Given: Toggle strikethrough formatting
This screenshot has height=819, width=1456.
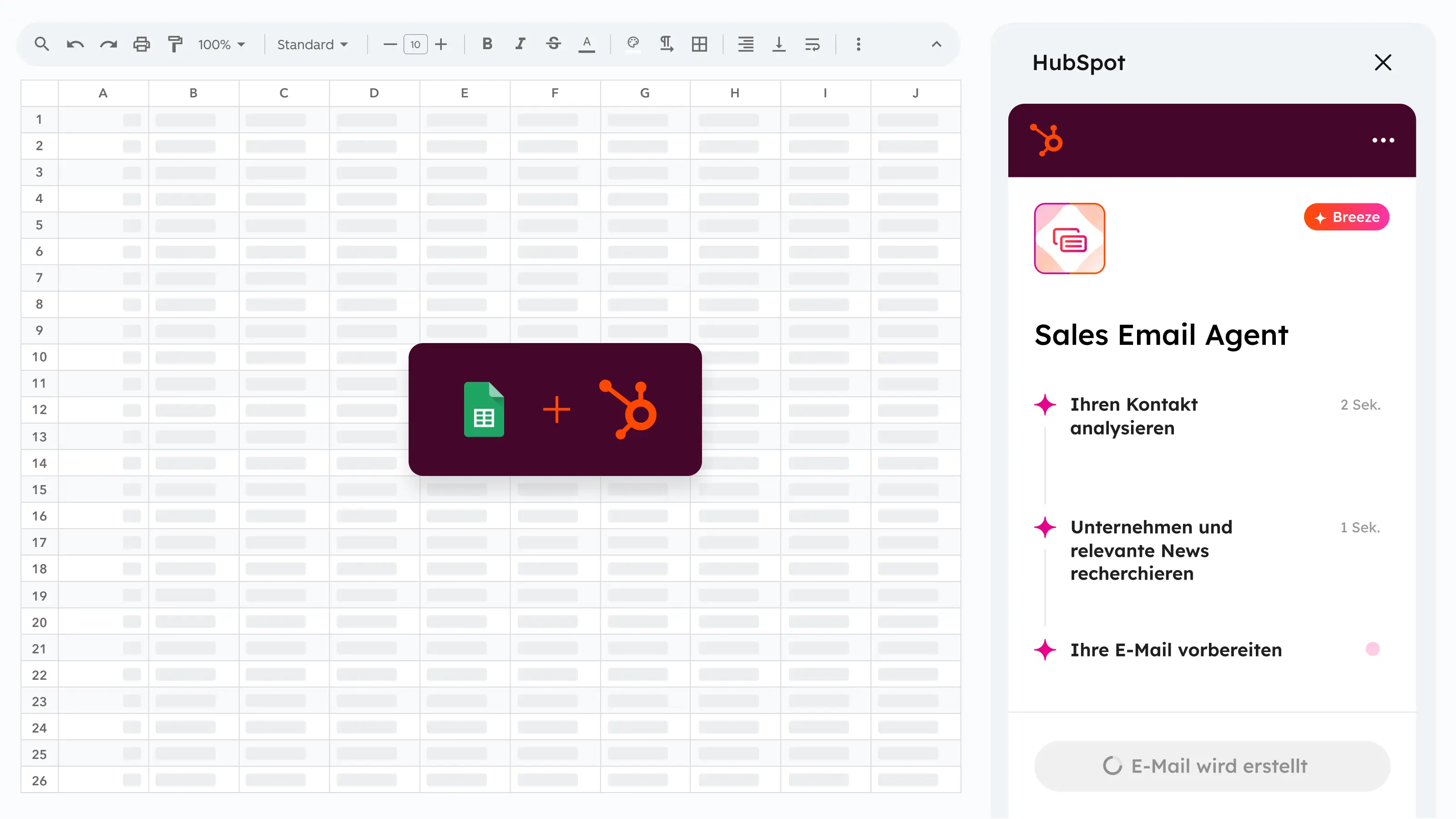Looking at the screenshot, I should pyautogui.click(x=553, y=44).
